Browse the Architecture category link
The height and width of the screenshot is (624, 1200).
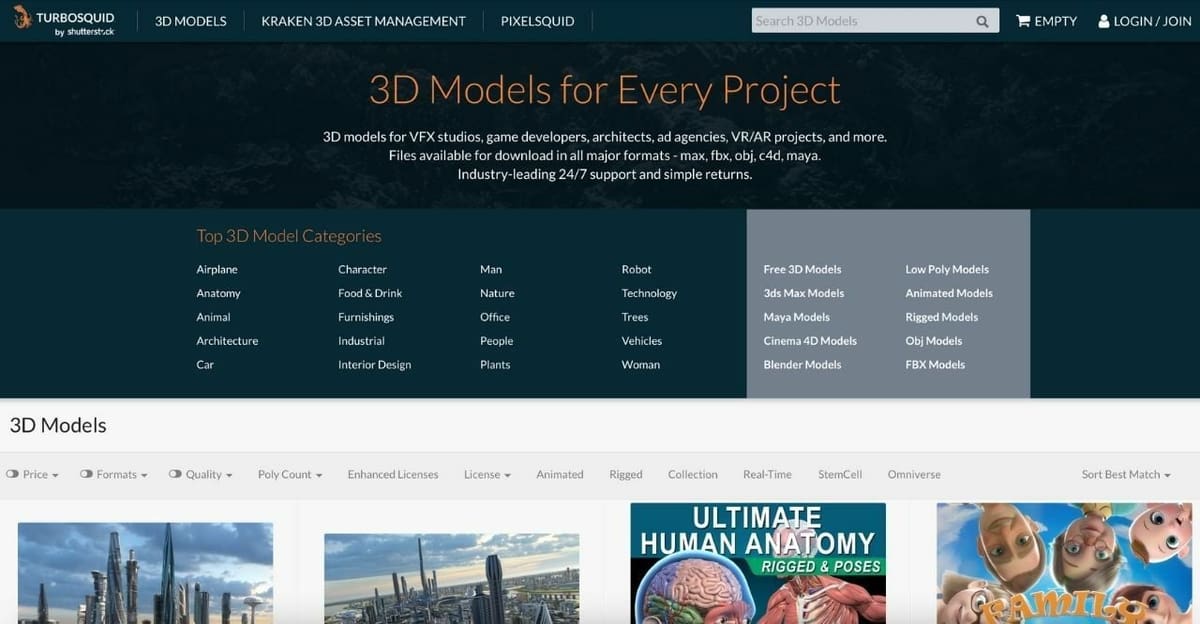[x=227, y=341]
